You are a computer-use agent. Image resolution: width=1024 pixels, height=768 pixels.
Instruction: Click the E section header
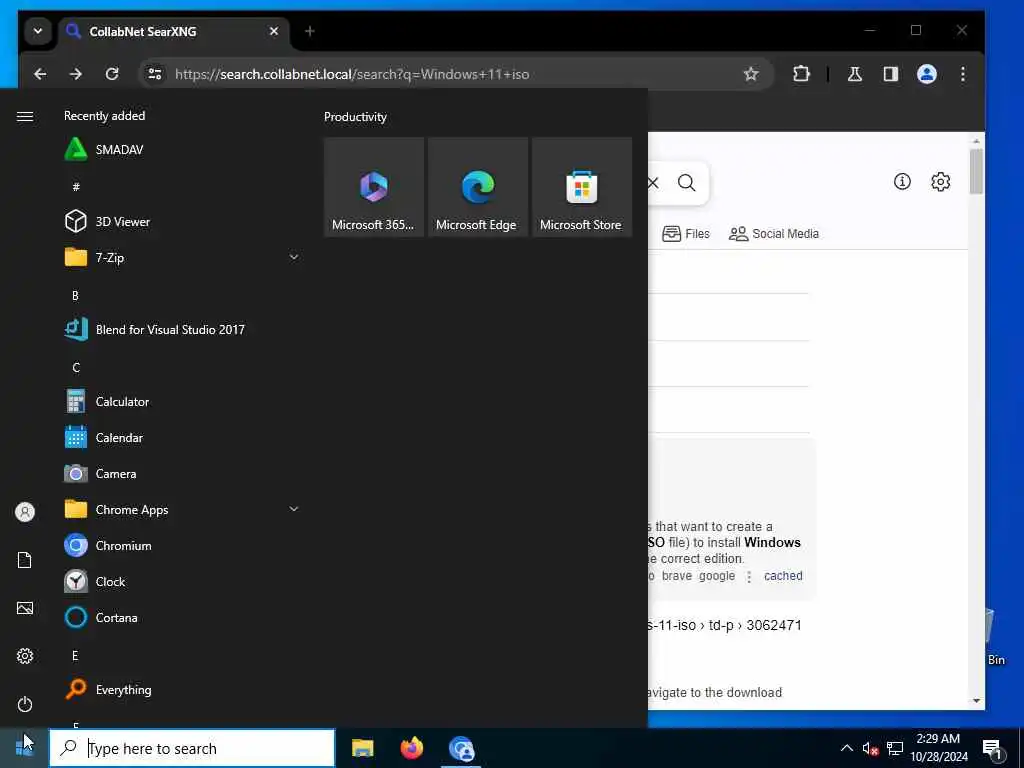(x=75, y=656)
